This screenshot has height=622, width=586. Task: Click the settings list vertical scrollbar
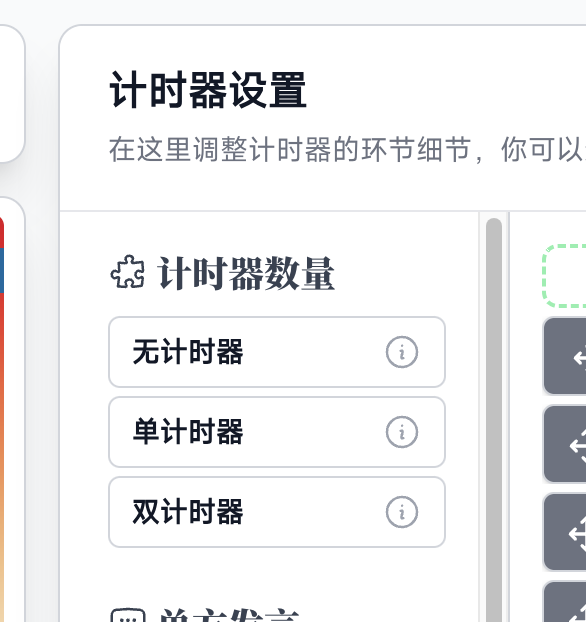tap(494, 420)
